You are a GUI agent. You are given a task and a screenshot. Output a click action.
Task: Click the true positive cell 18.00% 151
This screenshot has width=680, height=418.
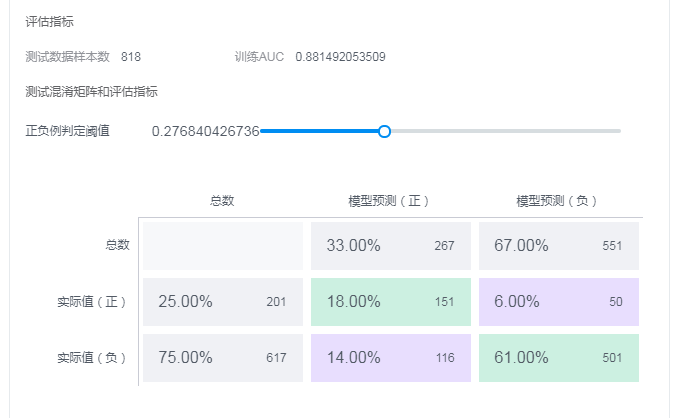click(391, 302)
